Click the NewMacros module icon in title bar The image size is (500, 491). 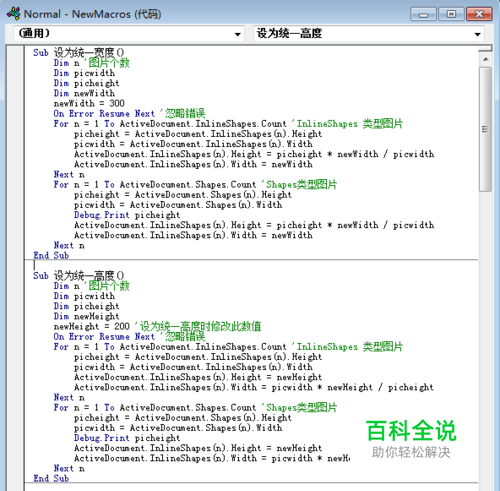(14, 14)
